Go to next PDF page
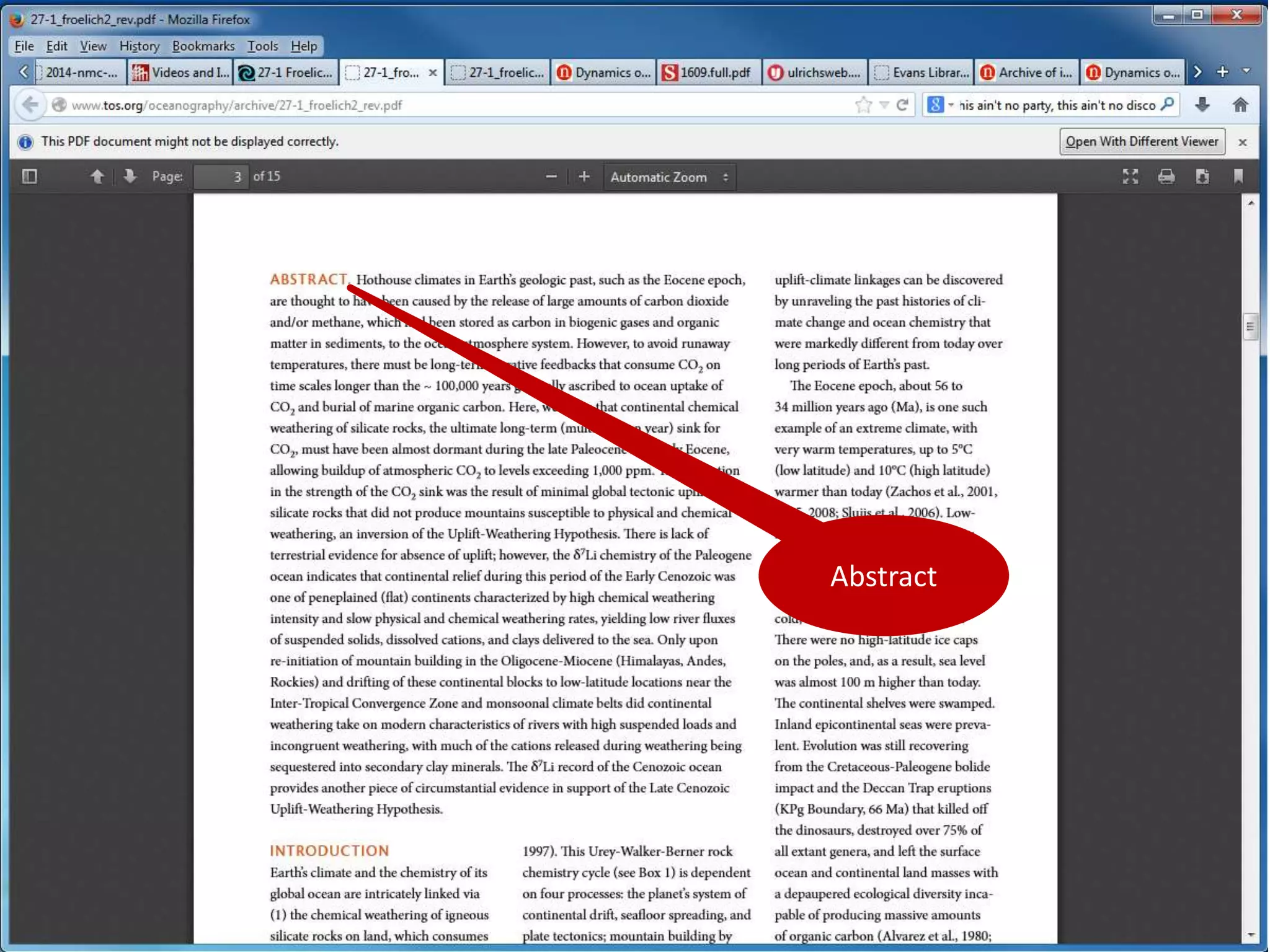The width and height of the screenshot is (1270, 952). (x=130, y=177)
